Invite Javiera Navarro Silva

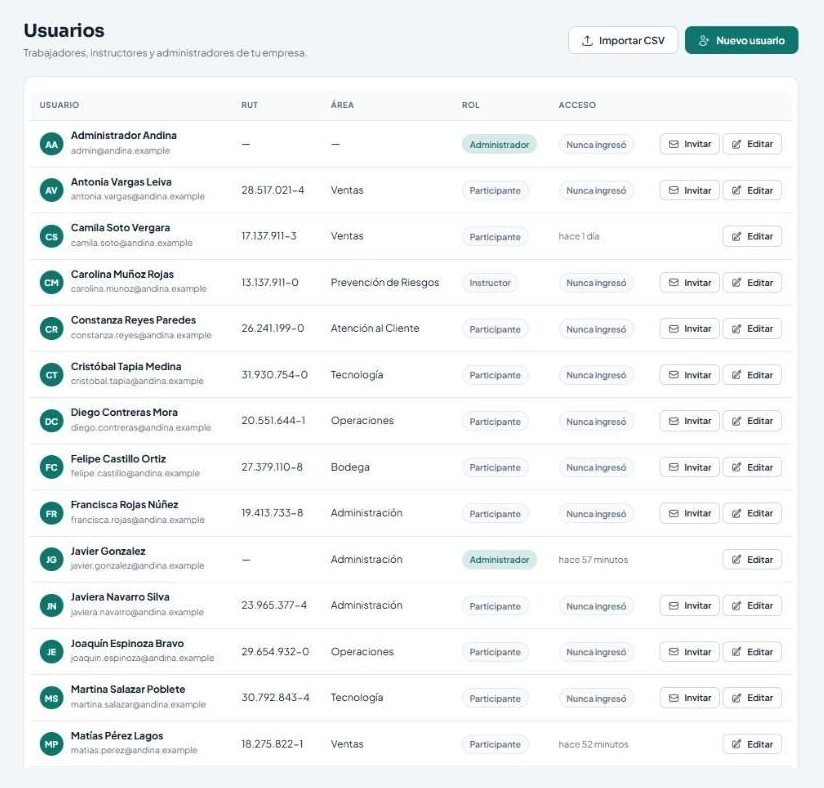coord(689,606)
